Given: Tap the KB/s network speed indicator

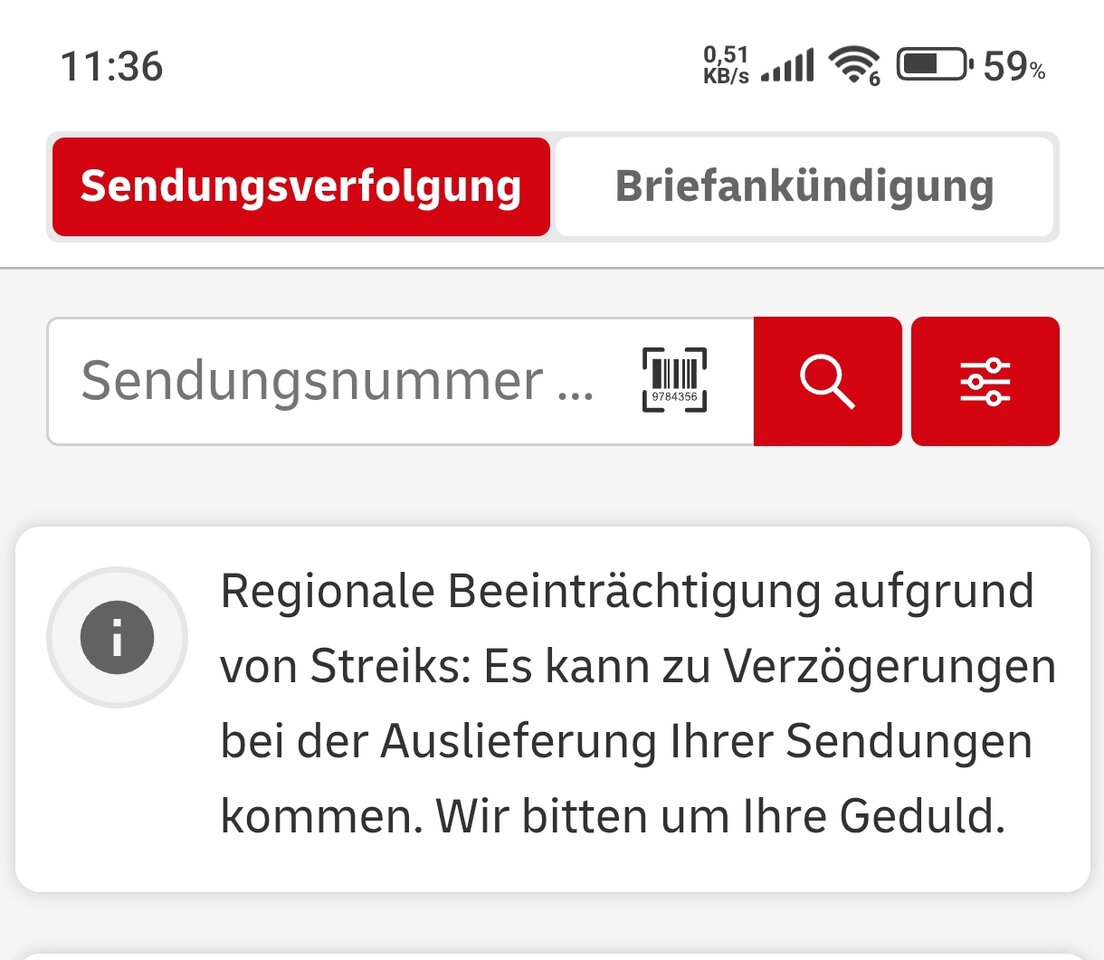Looking at the screenshot, I should click(x=726, y=66).
